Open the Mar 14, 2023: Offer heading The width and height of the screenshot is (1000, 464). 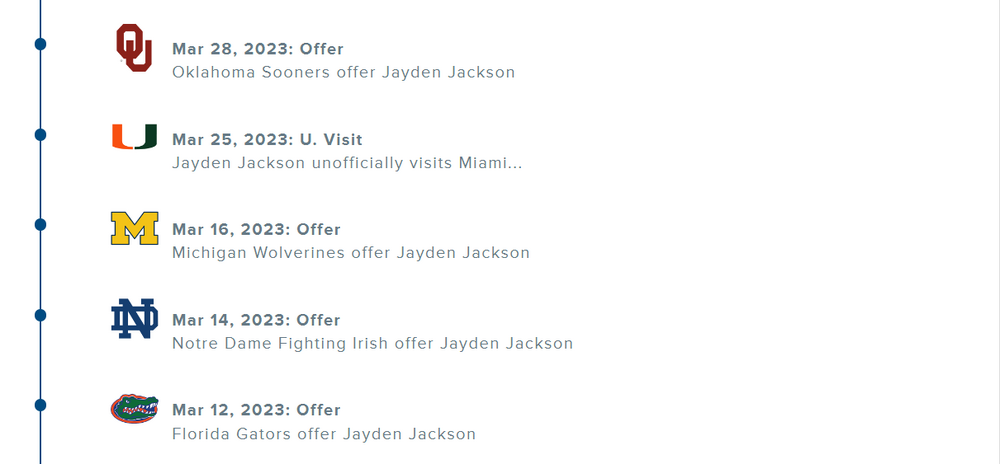tap(256, 320)
